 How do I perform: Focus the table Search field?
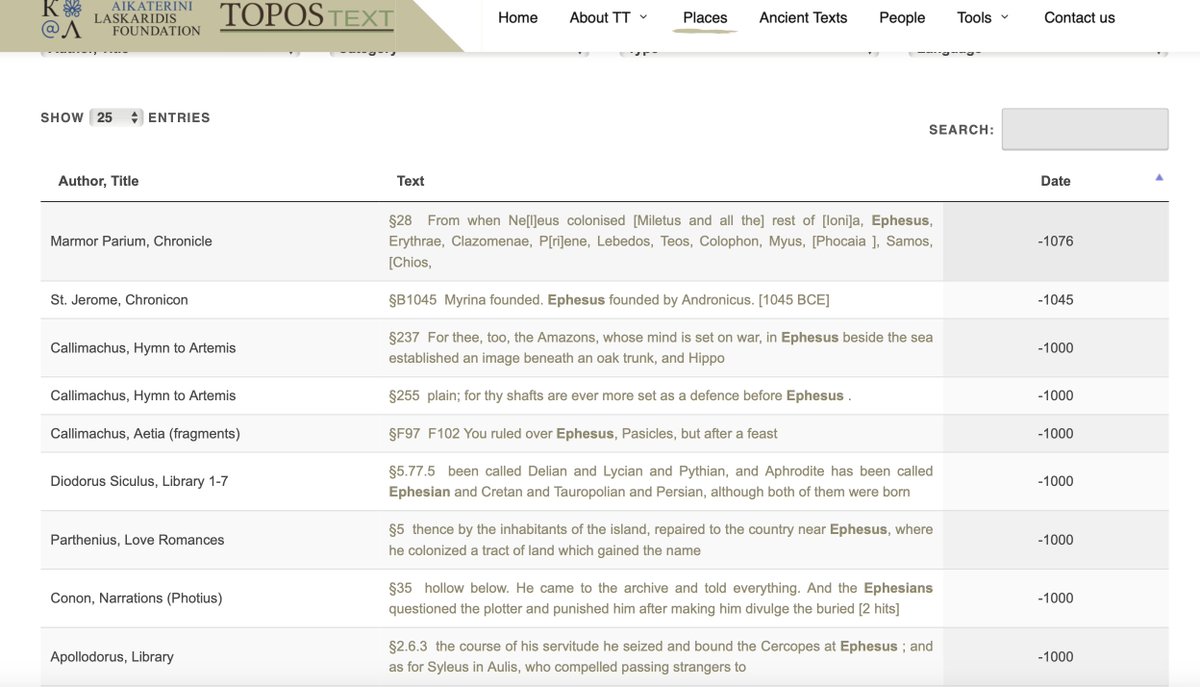(1085, 129)
